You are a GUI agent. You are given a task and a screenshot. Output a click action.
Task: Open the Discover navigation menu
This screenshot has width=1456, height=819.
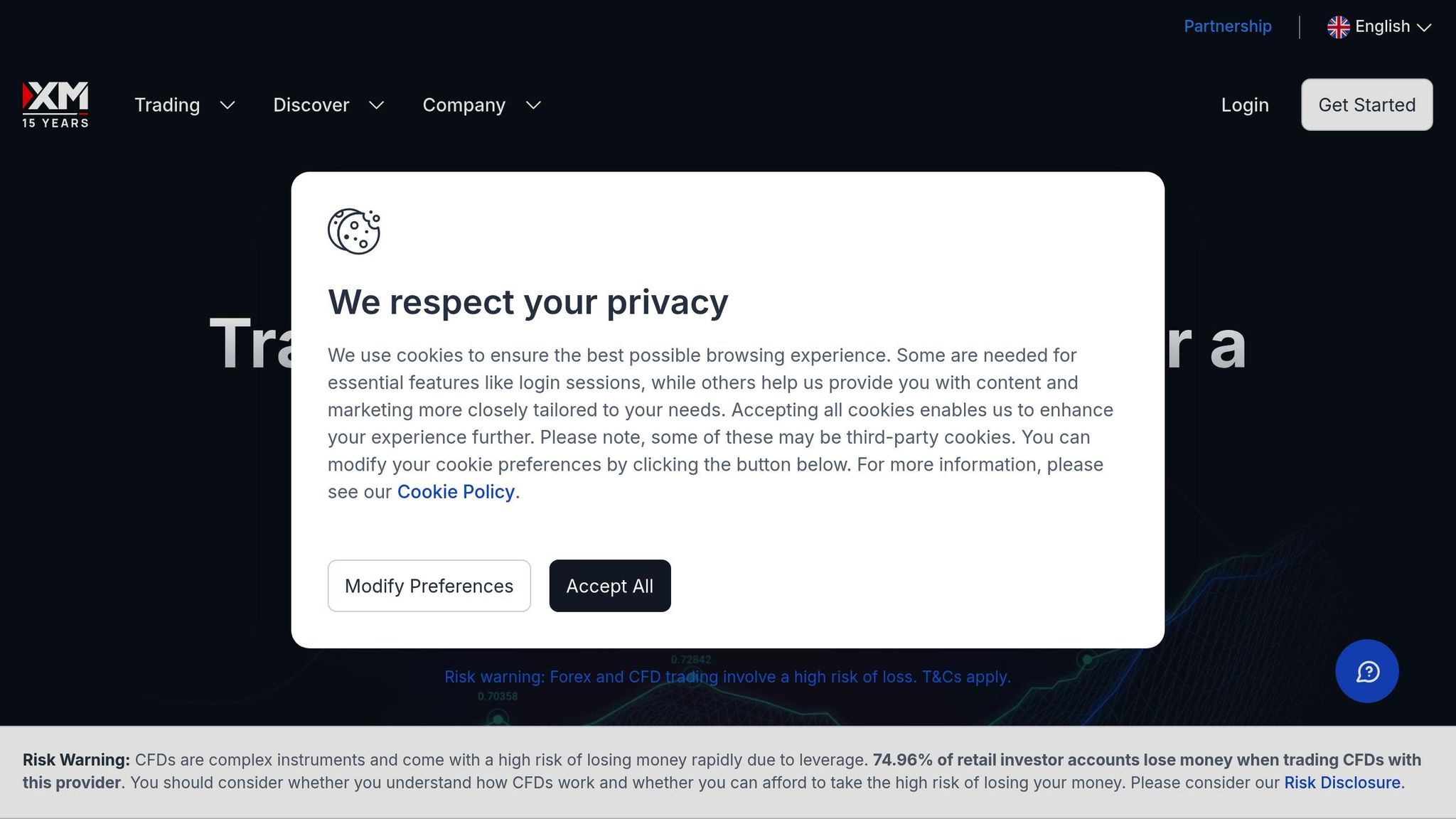pos(311,105)
